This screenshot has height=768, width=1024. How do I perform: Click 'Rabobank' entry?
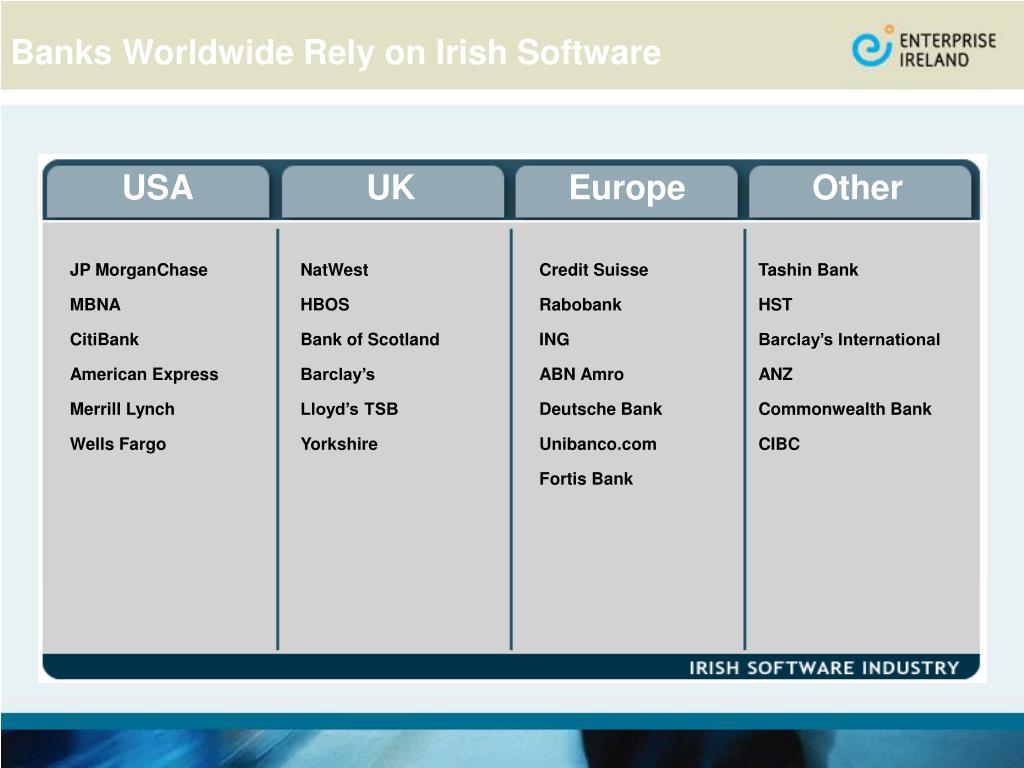click(581, 304)
